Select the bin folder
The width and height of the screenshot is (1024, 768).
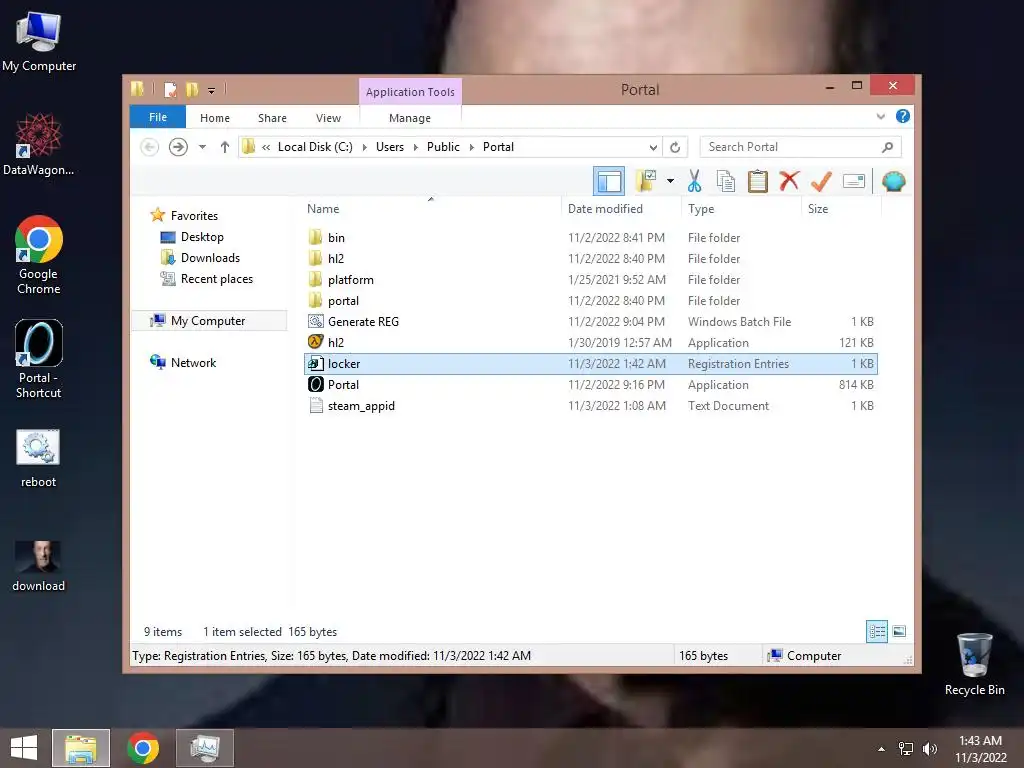[590, 238]
